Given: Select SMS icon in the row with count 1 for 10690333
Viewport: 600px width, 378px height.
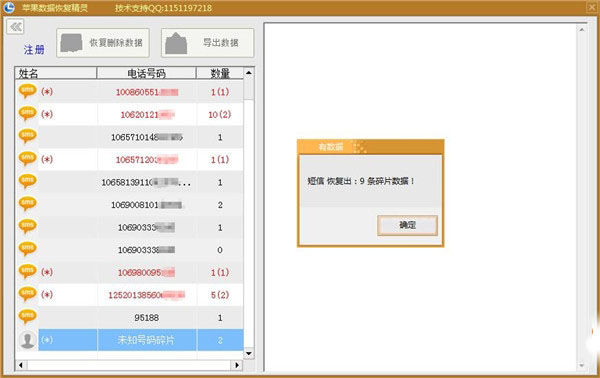Looking at the screenshot, I should click(x=28, y=227).
